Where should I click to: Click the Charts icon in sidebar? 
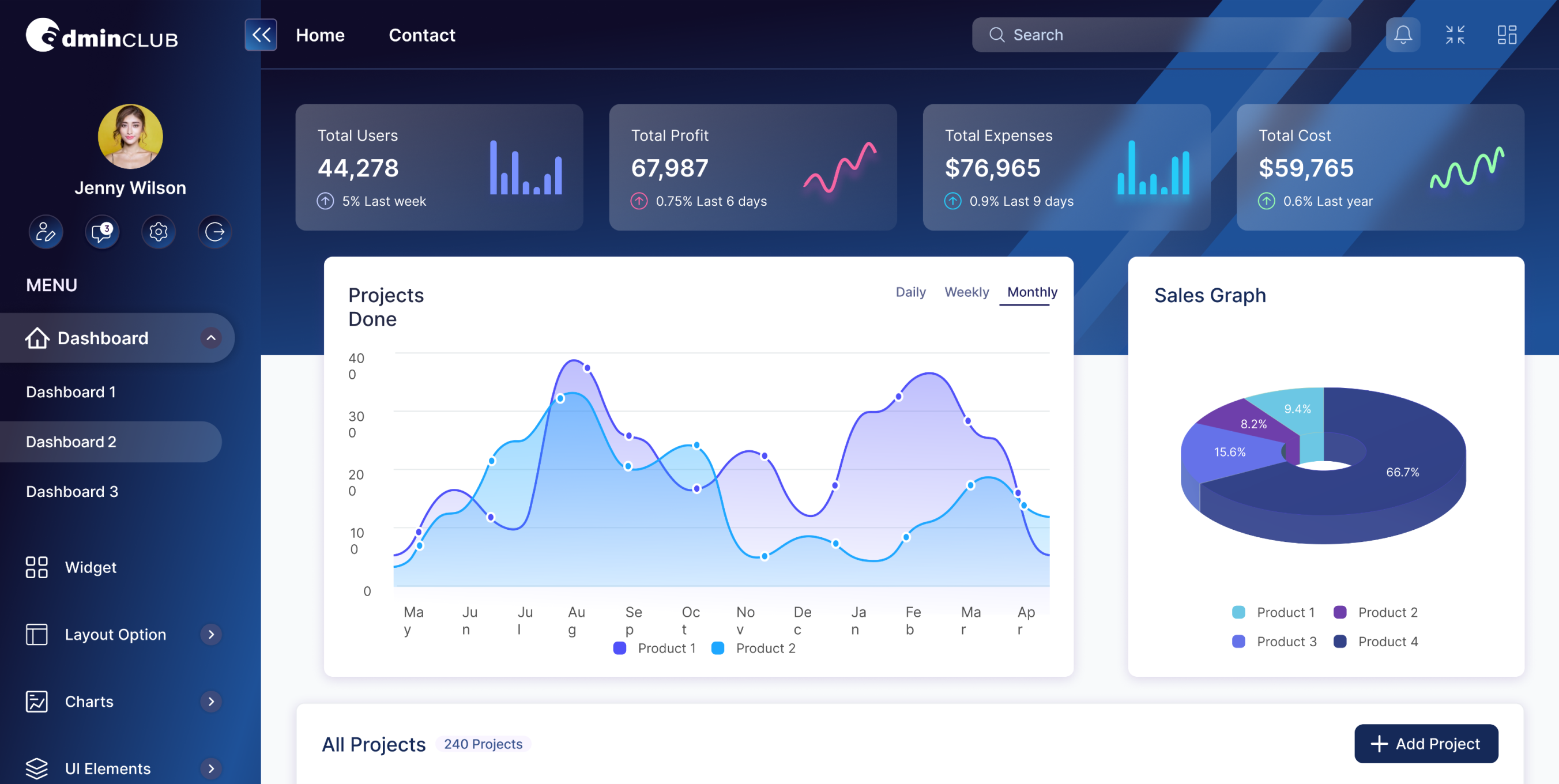(x=37, y=701)
